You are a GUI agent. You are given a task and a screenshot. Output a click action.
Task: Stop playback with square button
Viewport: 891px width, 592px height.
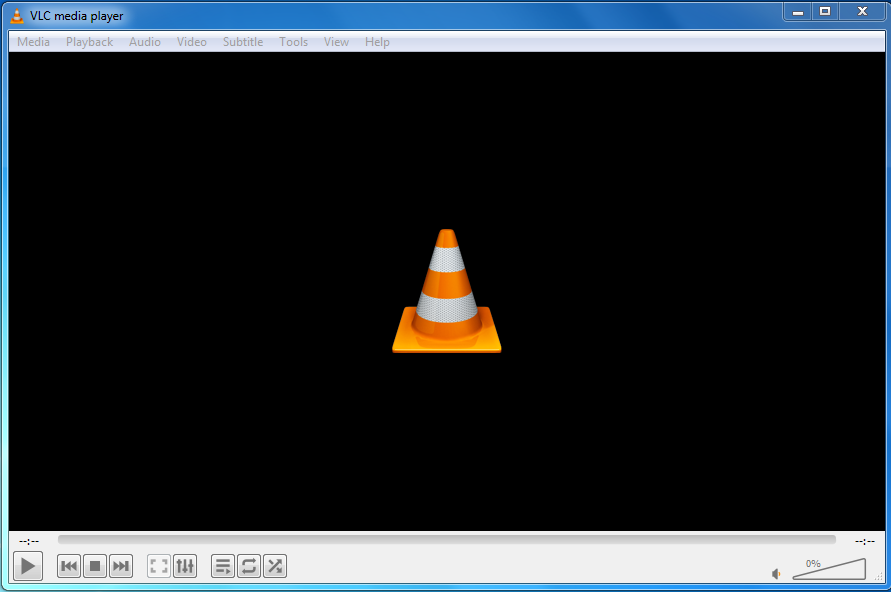(x=95, y=567)
